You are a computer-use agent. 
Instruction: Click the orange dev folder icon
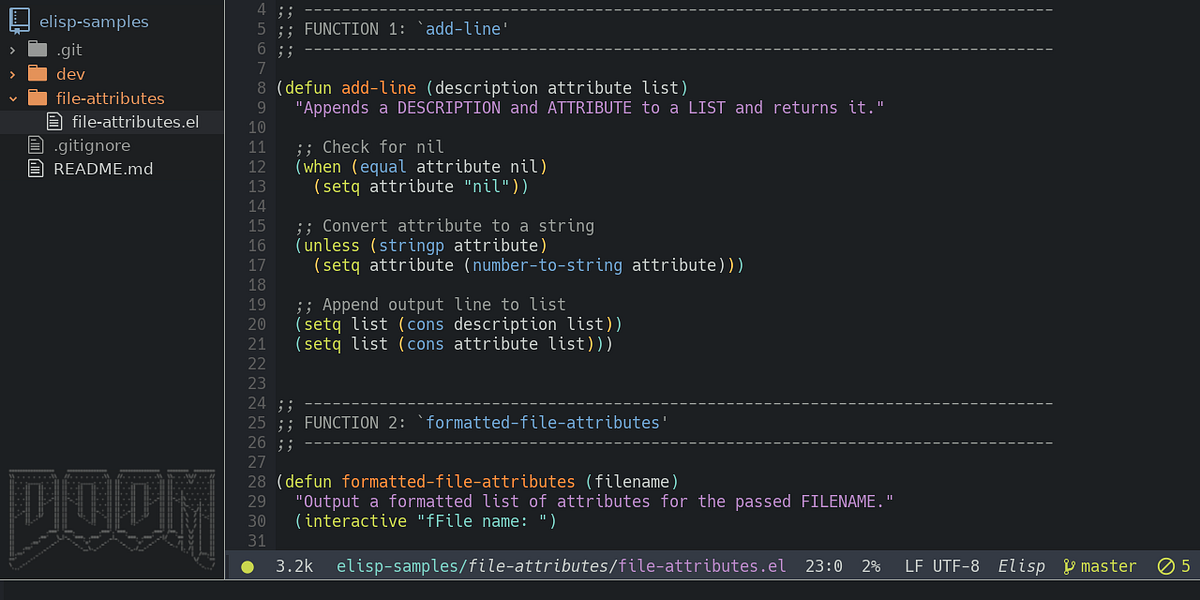40,73
